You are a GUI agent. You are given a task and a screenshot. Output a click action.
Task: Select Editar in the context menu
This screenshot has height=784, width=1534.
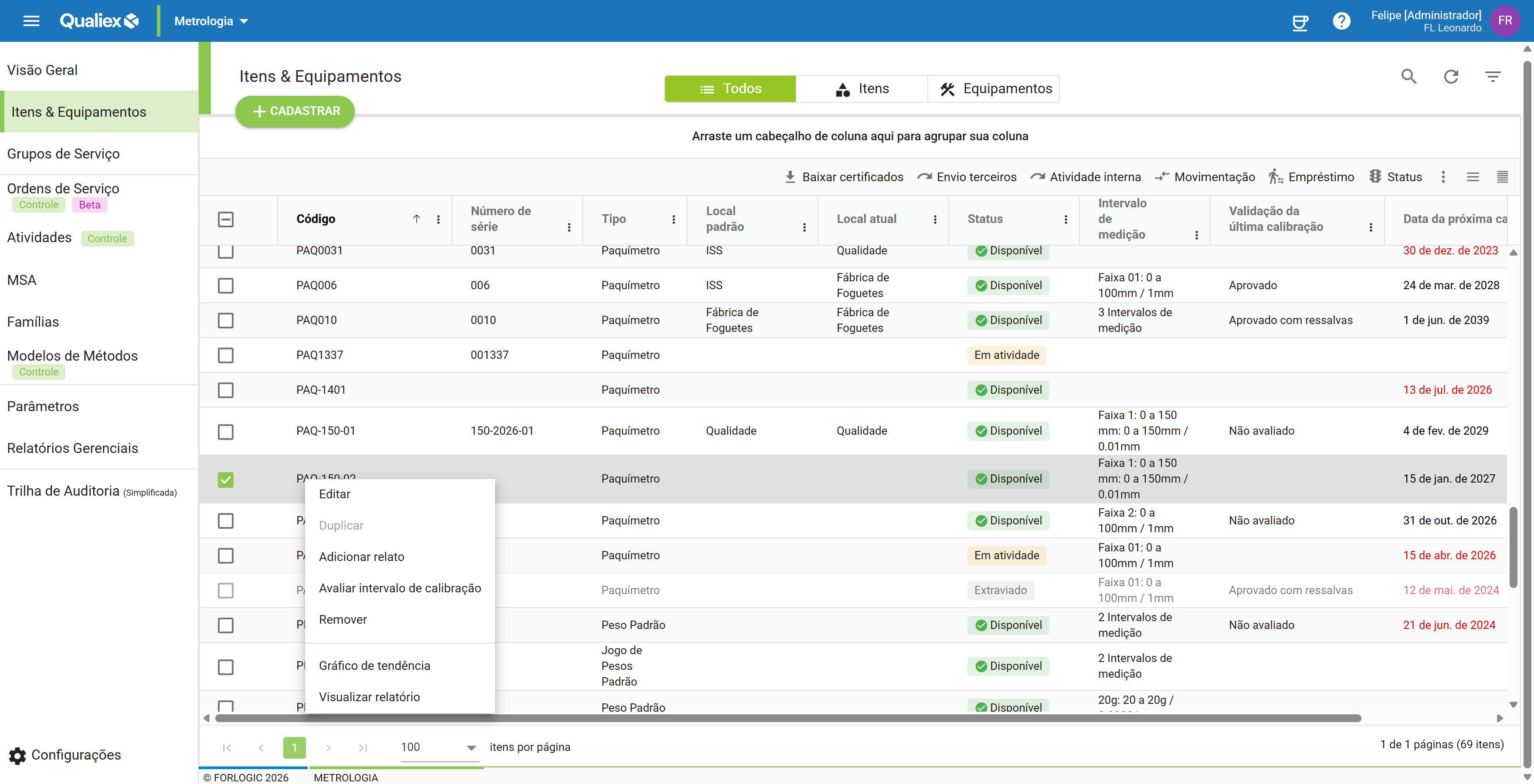pyautogui.click(x=400, y=494)
